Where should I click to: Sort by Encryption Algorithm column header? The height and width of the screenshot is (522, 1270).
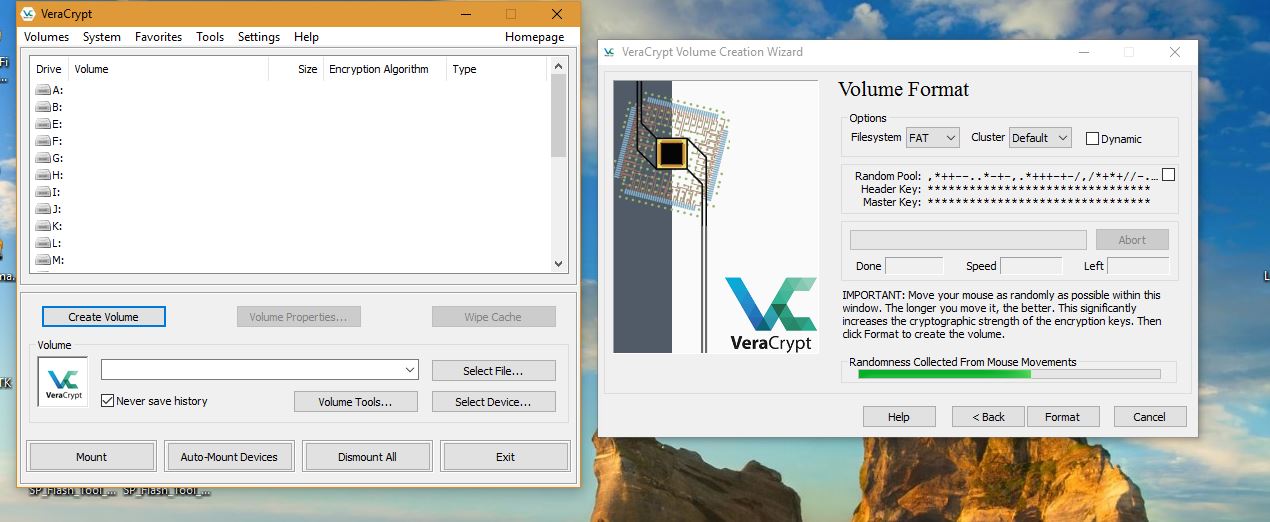coord(385,69)
